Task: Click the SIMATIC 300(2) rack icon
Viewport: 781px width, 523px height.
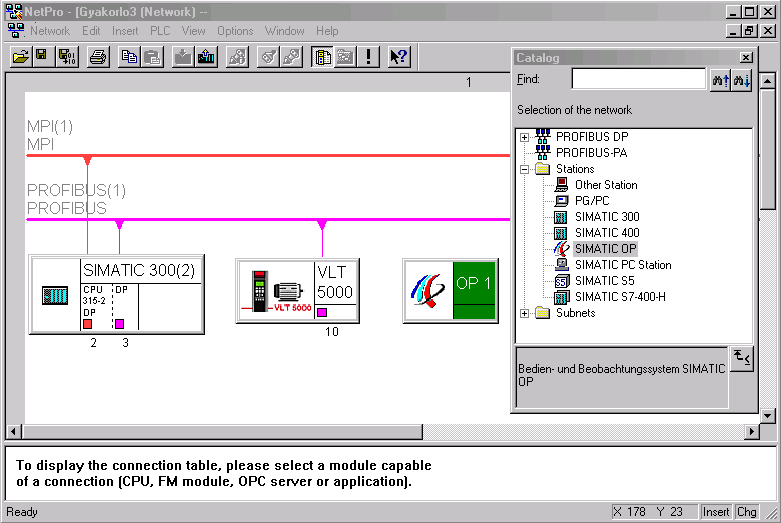Action: [55, 295]
